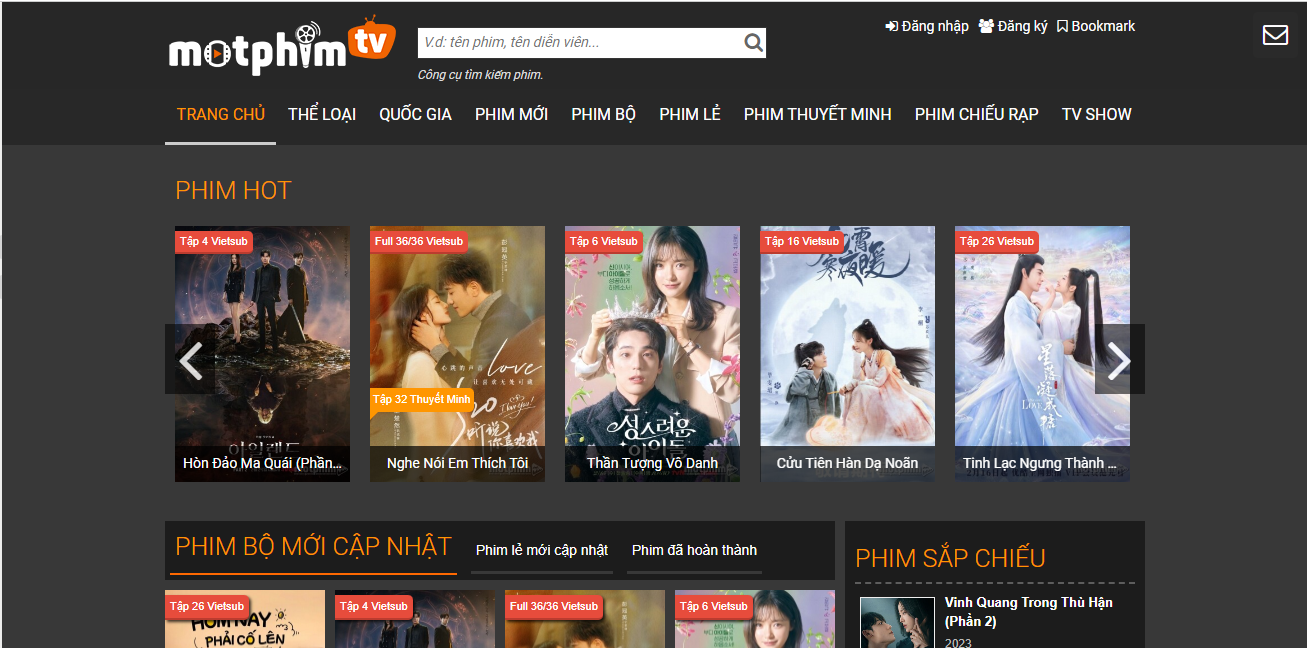This screenshot has width=1307, height=648.
Task: Click the Full 36/36 Vietsub badge in Phim Hot
Action: 419,241
